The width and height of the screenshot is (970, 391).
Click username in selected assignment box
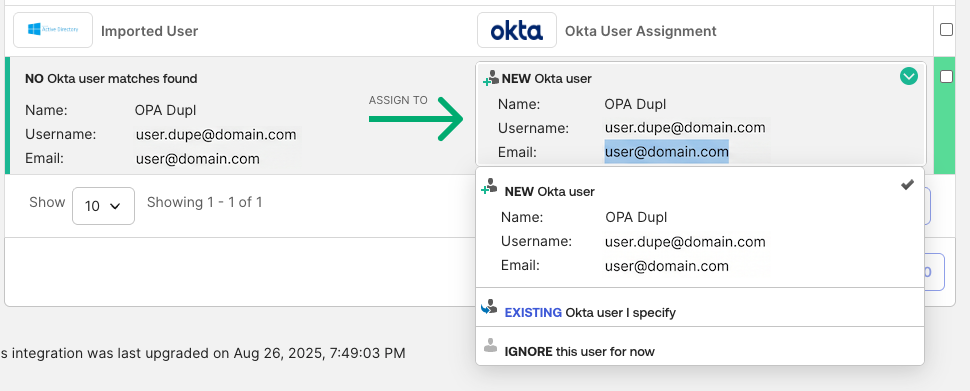685,128
